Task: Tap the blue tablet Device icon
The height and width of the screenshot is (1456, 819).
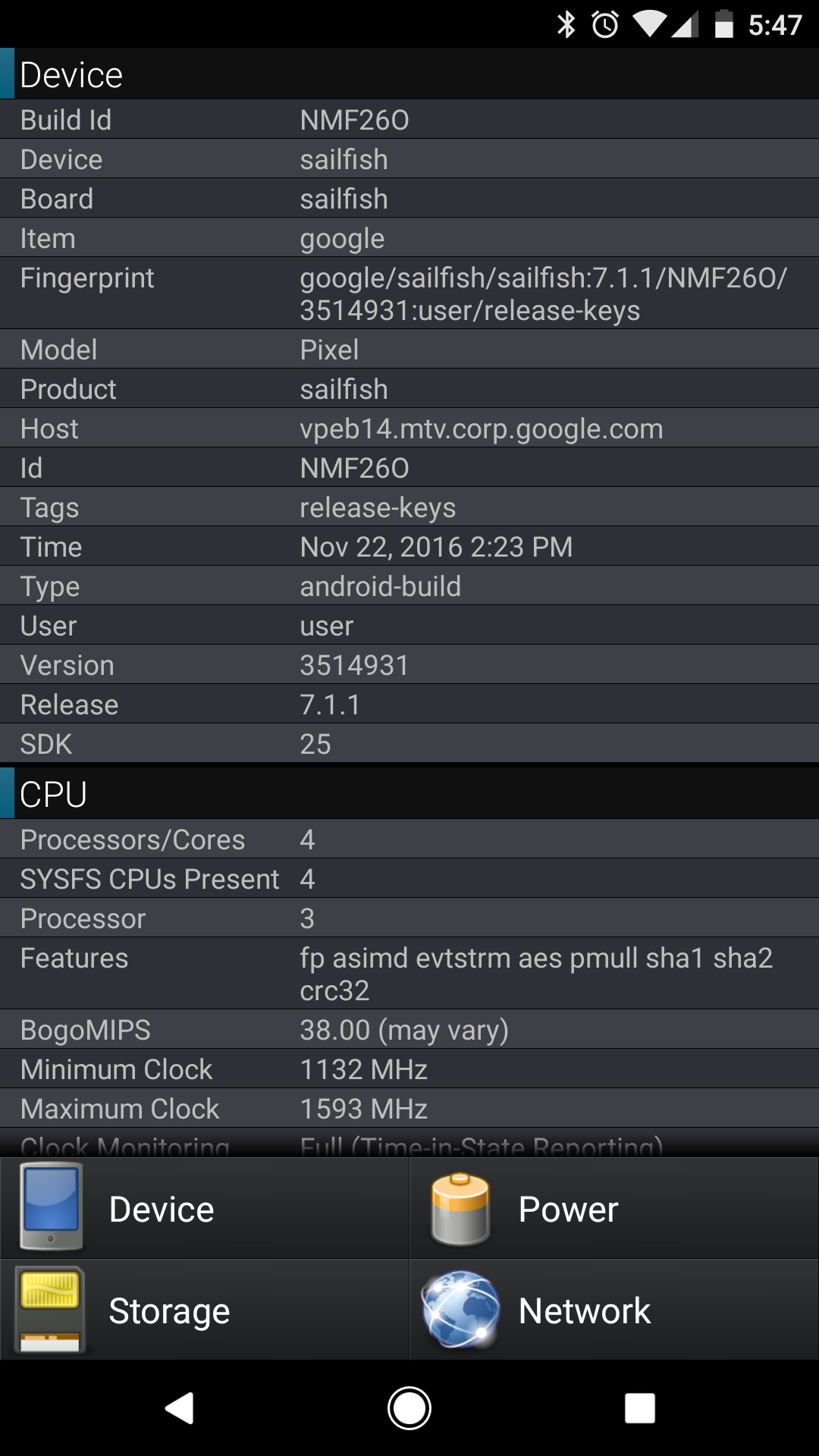Action: click(x=51, y=1207)
